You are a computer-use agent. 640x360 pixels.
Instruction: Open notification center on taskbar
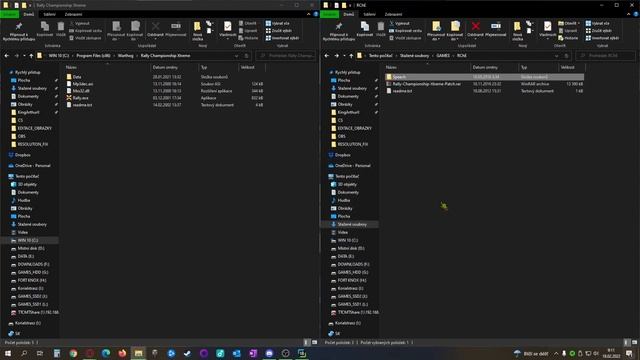(629, 353)
